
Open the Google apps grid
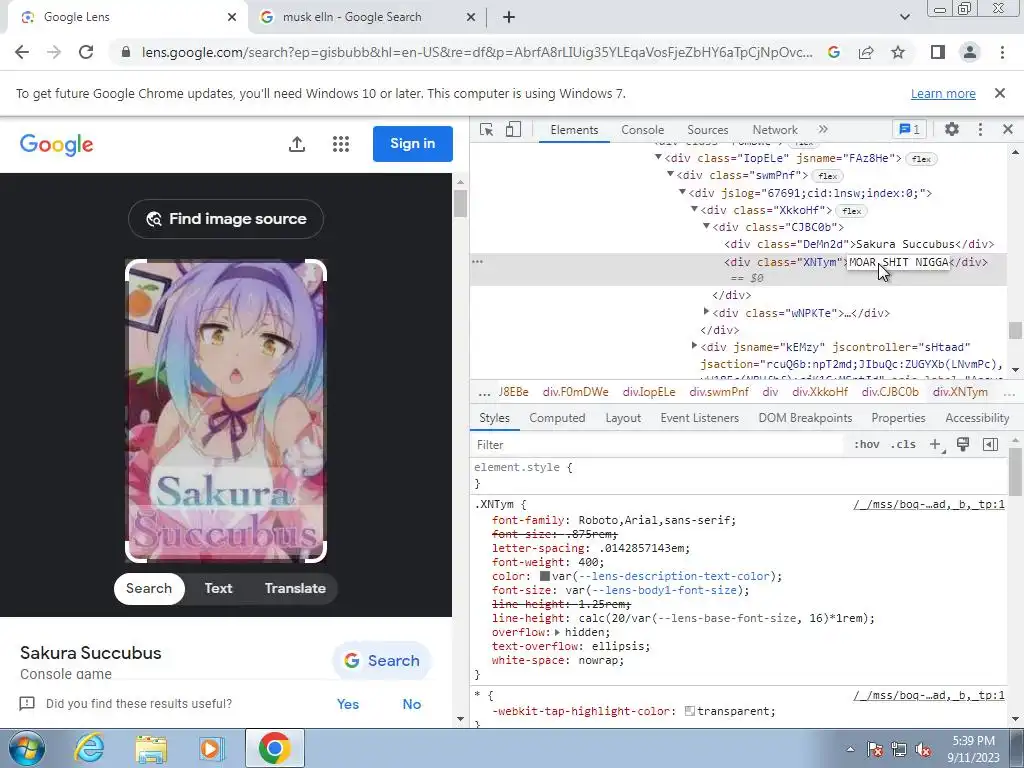point(341,144)
